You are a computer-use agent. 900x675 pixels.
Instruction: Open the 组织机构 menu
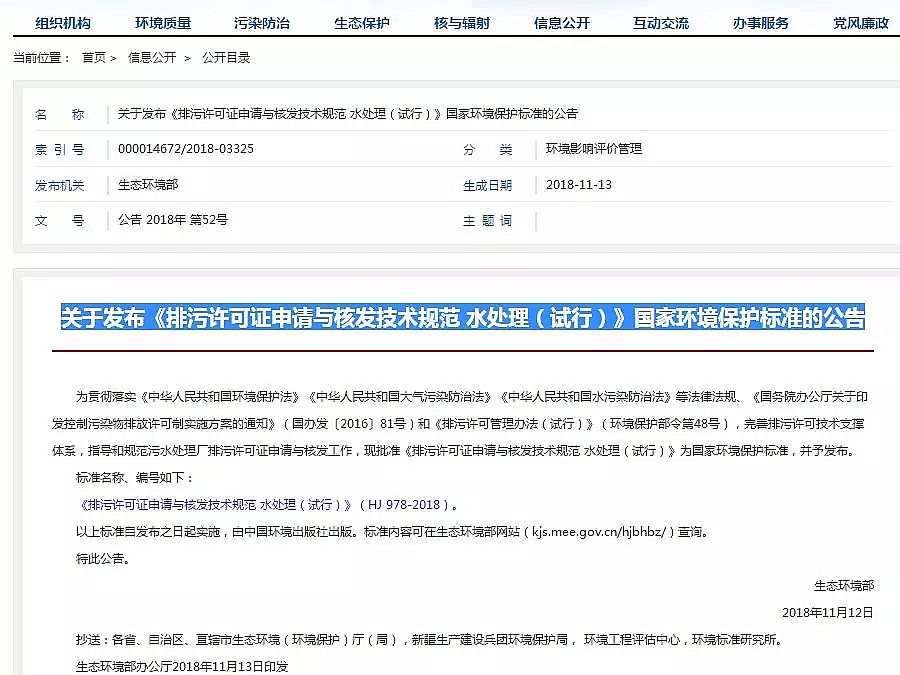tap(62, 20)
